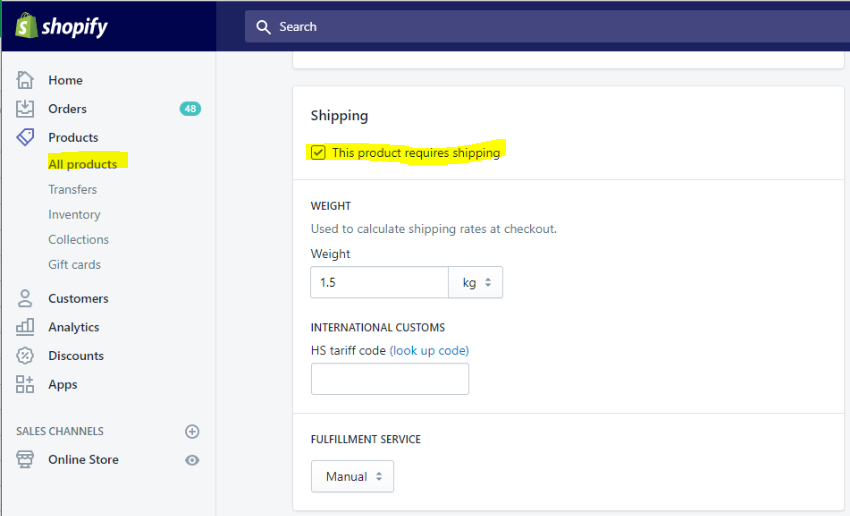Click the Discounts percent badge icon

[x=25, y=356]
